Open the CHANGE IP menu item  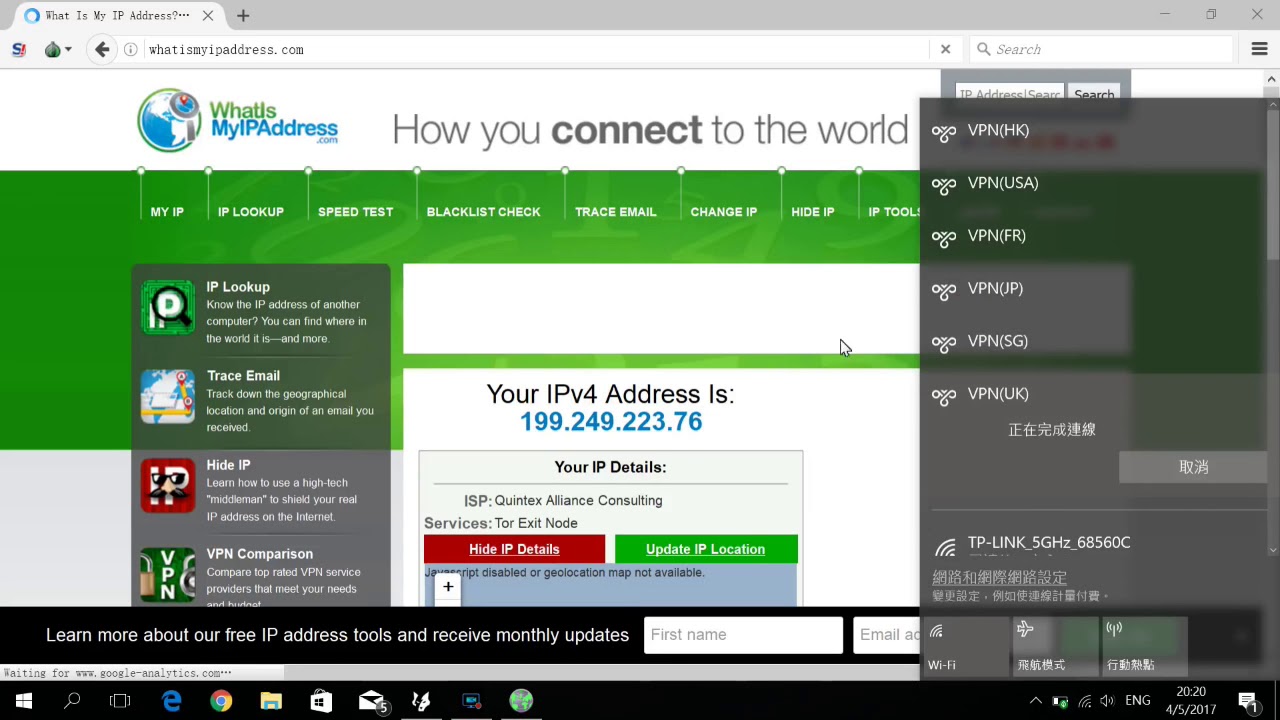coord(723,212)
